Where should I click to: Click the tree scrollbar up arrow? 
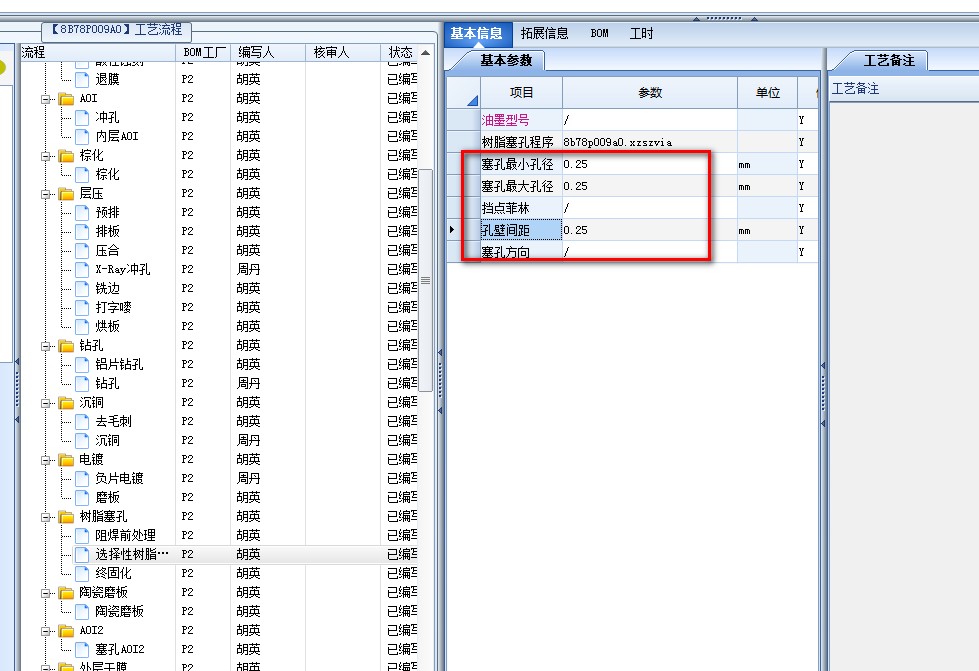click(x=425, y=52)
